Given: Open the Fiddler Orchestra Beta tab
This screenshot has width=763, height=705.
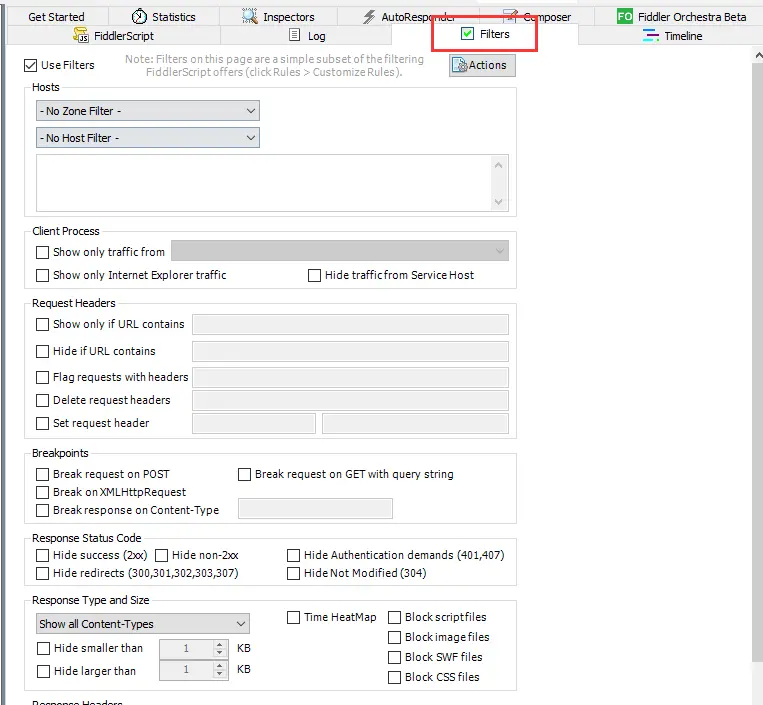Looking at the screenshot, I should [681, 17].
